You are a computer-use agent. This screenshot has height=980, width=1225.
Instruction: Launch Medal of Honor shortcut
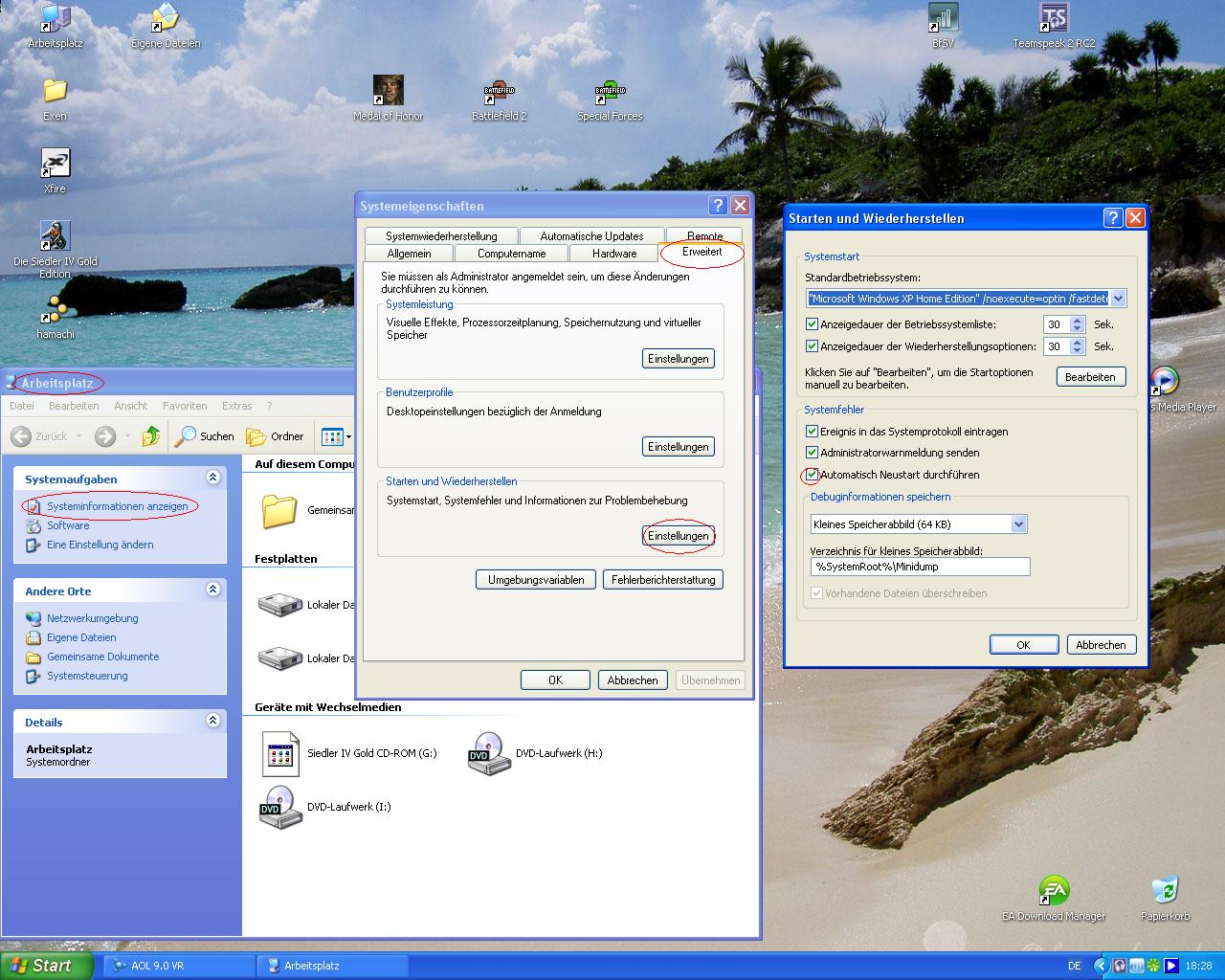388,99
